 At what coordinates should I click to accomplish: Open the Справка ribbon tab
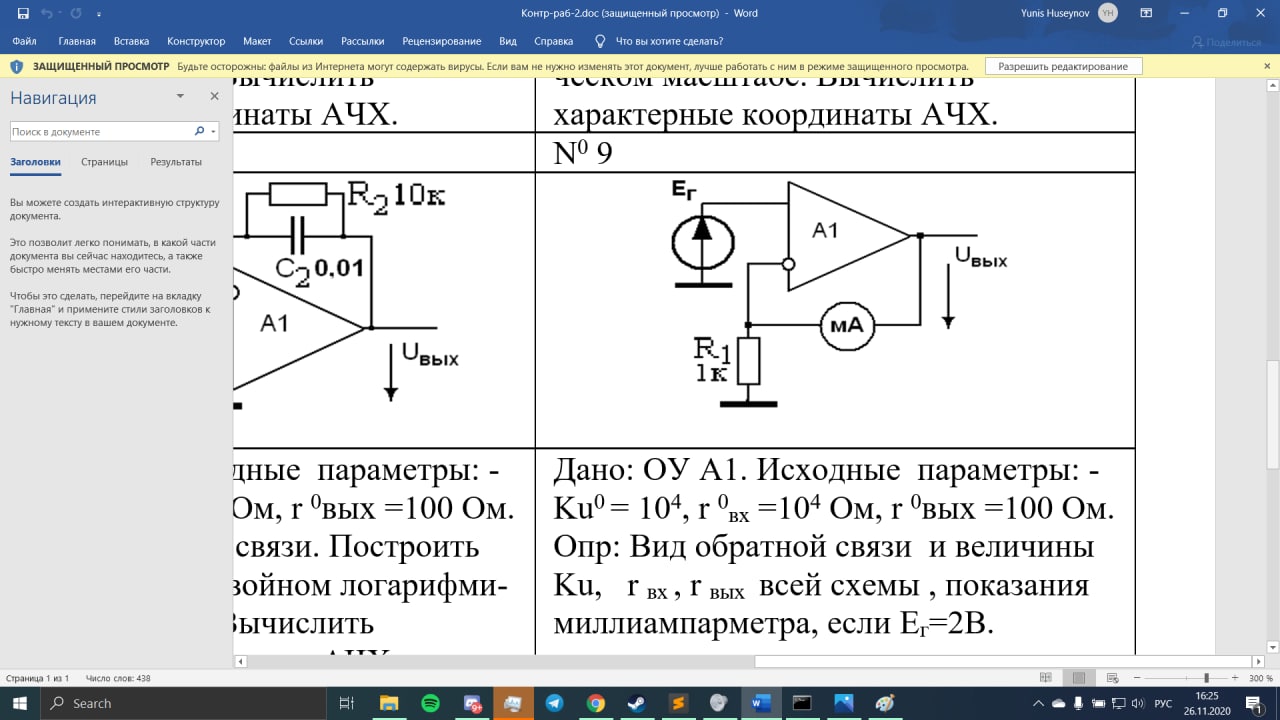pos(553,41)
